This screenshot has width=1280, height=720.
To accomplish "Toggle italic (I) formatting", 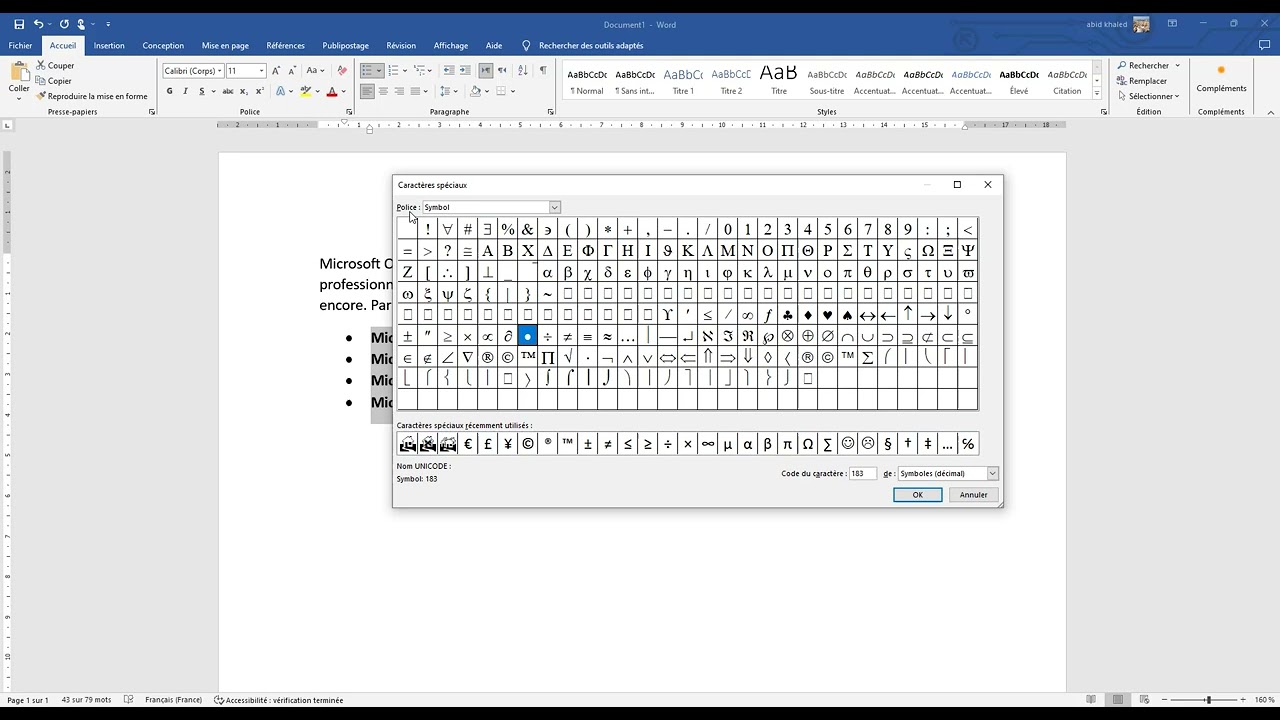I will pos(185,91).
